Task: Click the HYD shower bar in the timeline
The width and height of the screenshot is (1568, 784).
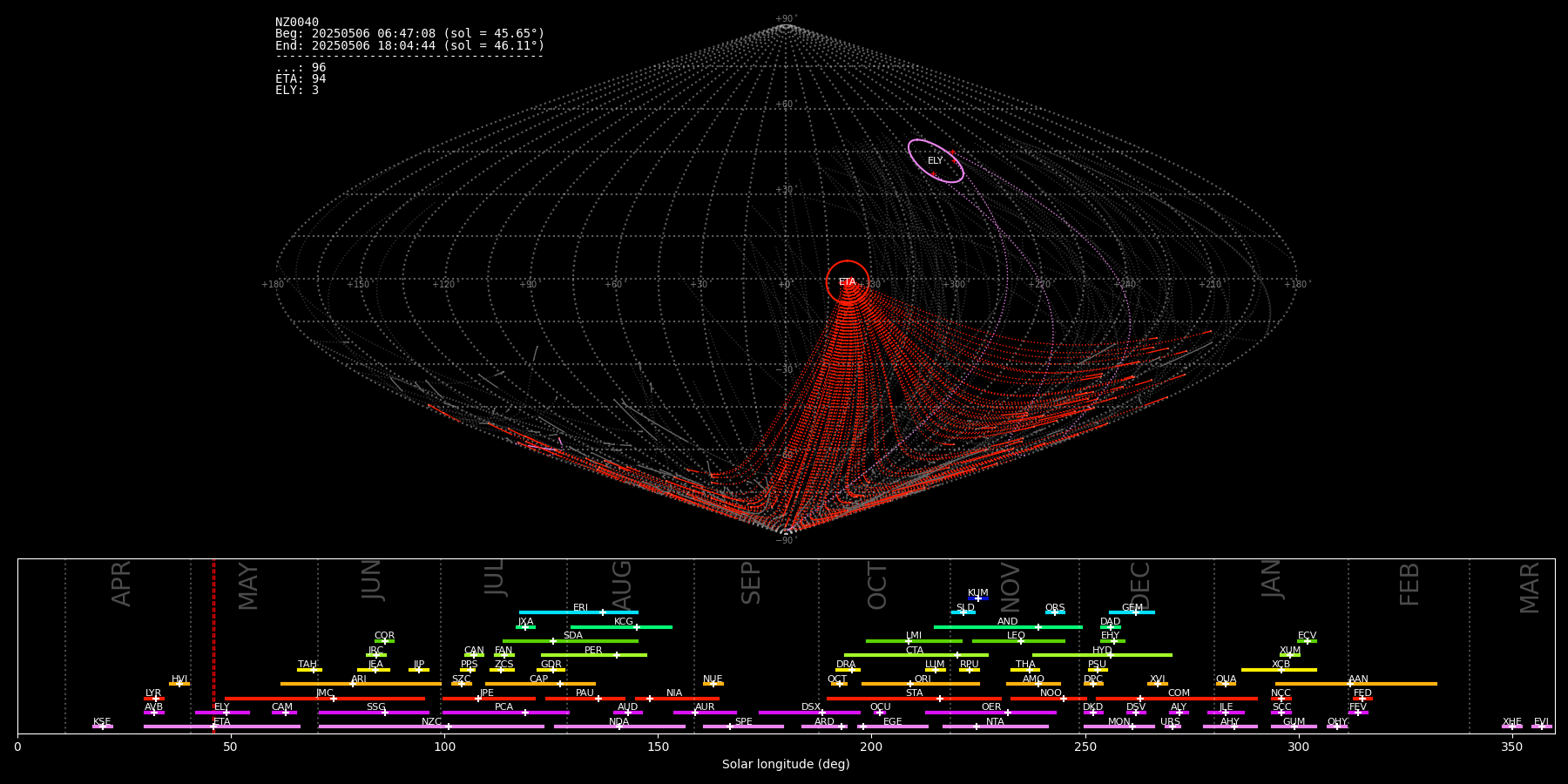Action: click(x=1102, y=655)
